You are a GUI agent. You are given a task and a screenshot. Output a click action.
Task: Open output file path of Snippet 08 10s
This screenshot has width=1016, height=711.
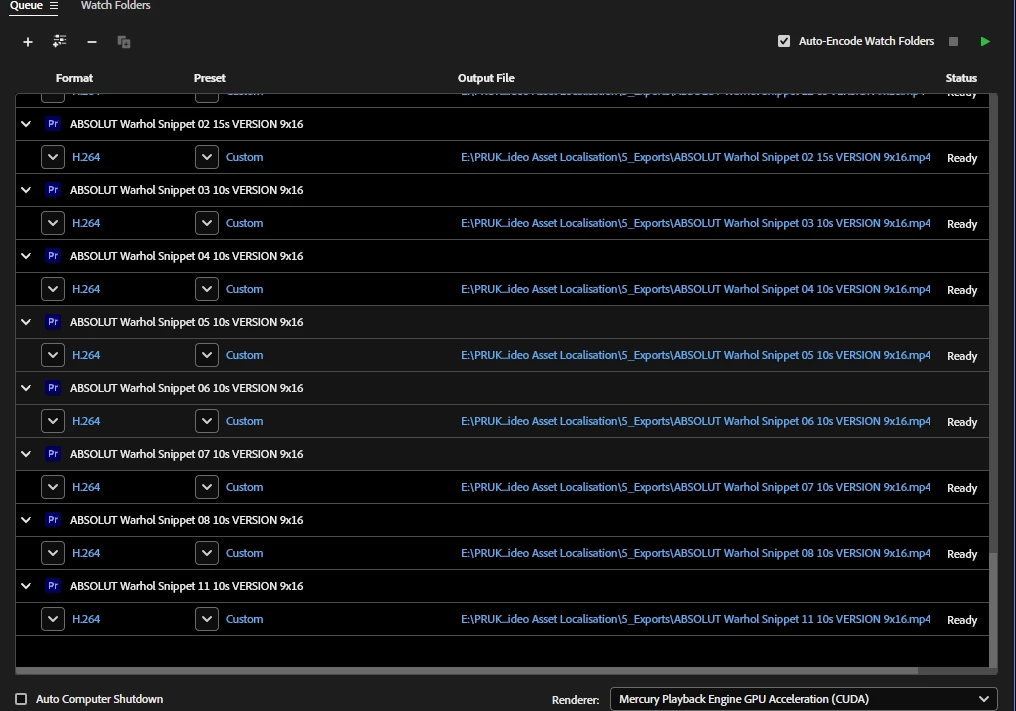(x=695, y=553)
